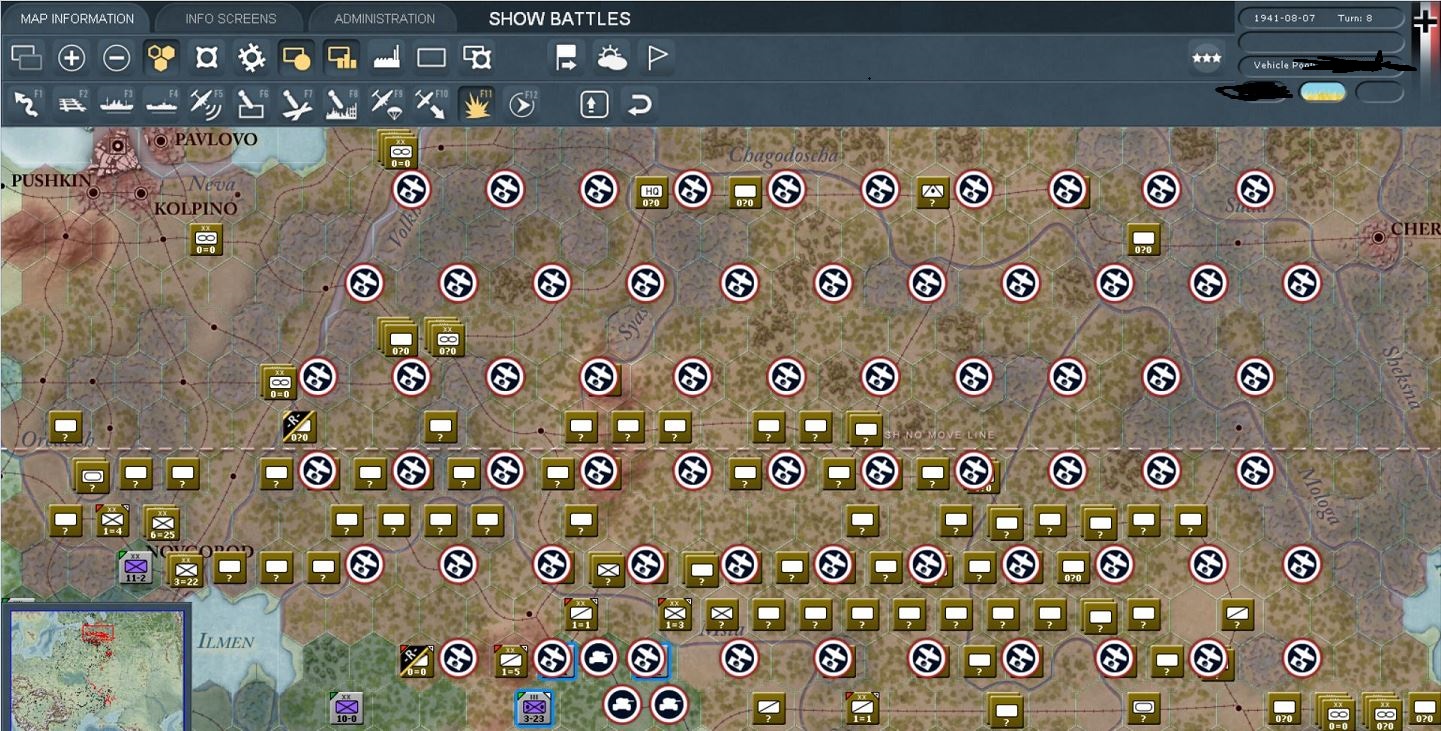The width and height of the screenshot is (1441, 731).
Task: Toggle the highlighted unit counter mode button
Action: coord(296,58)
